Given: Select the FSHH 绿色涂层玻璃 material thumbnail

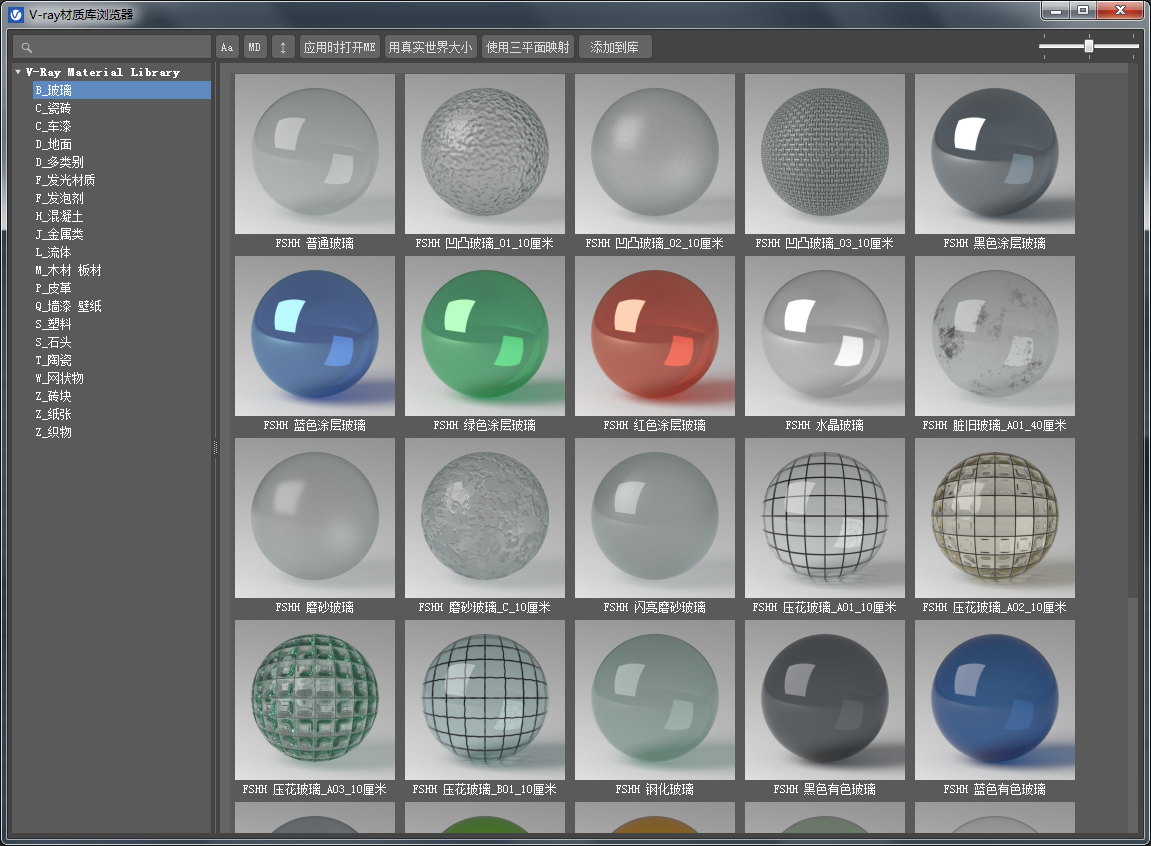Looking at the screenshot, I should click(484, 336).
